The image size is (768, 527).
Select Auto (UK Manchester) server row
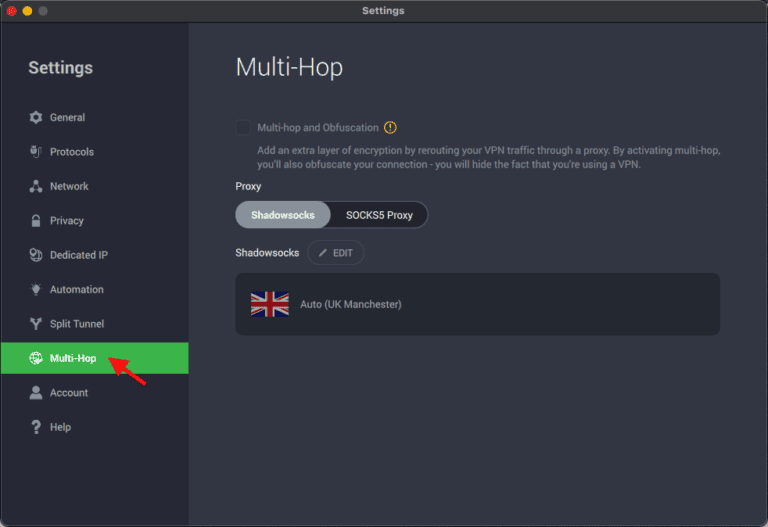[478, 304]
